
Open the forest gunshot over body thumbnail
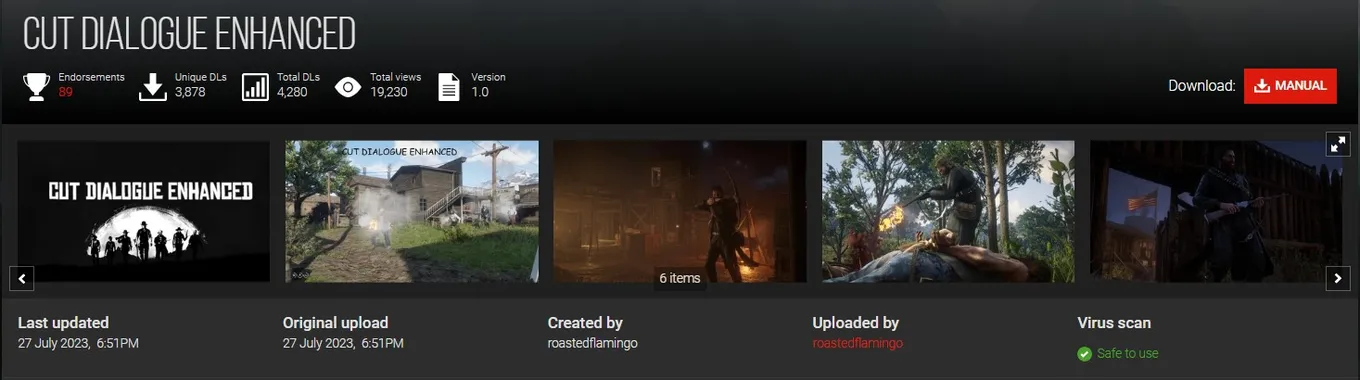(x=948, y=211)
